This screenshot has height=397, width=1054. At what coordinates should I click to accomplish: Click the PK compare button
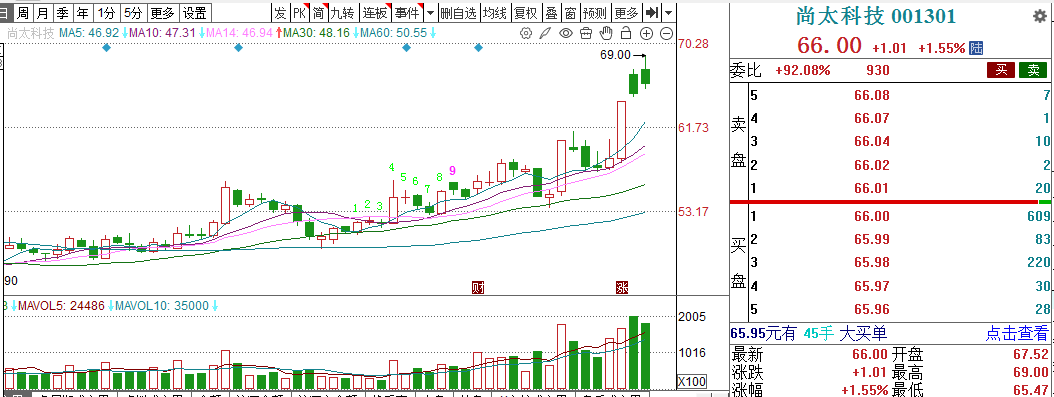pos(300,12)
